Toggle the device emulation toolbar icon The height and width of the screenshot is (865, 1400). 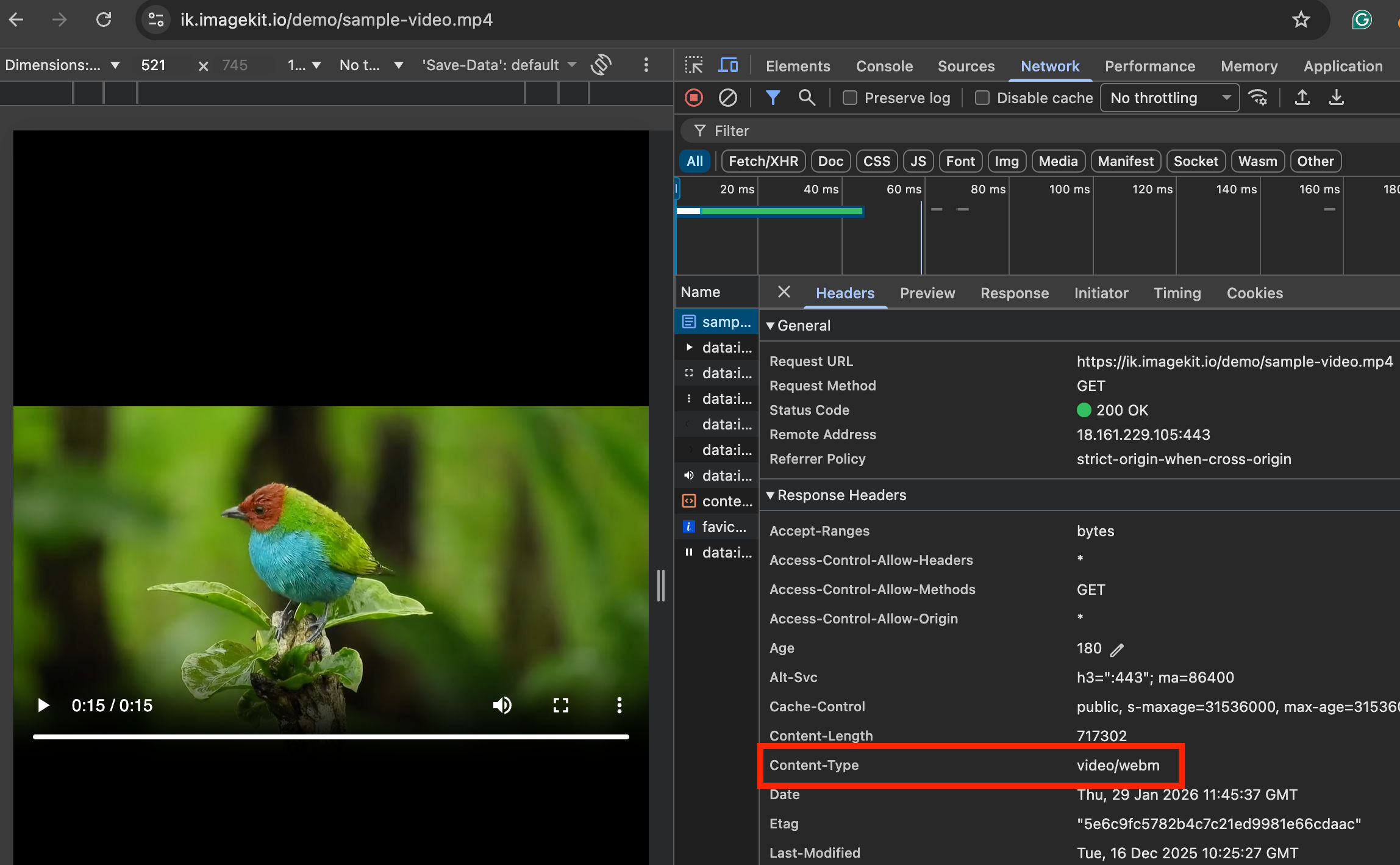click(x=728, y=65)
